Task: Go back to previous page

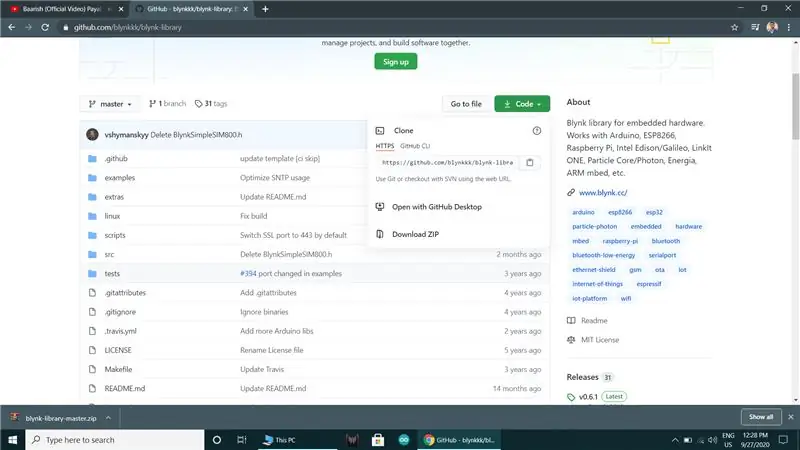Action: tap(12, 28)
